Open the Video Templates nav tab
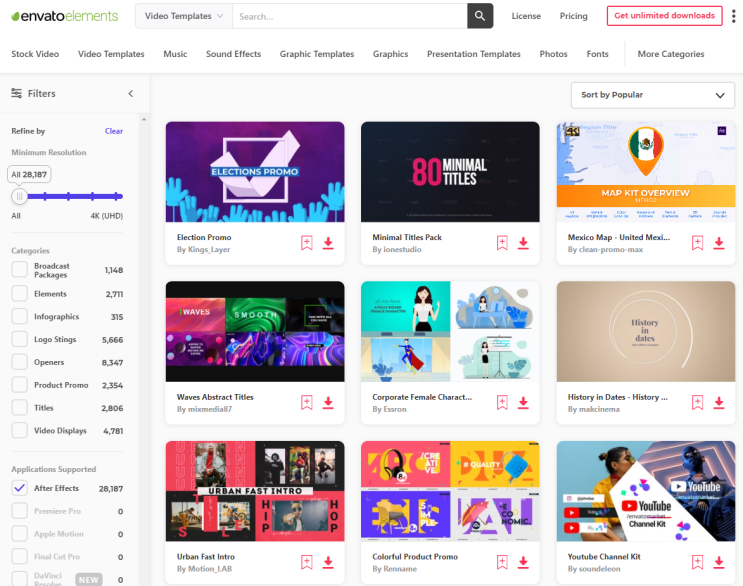Screen dimensions: 743x586 (111, 54)
